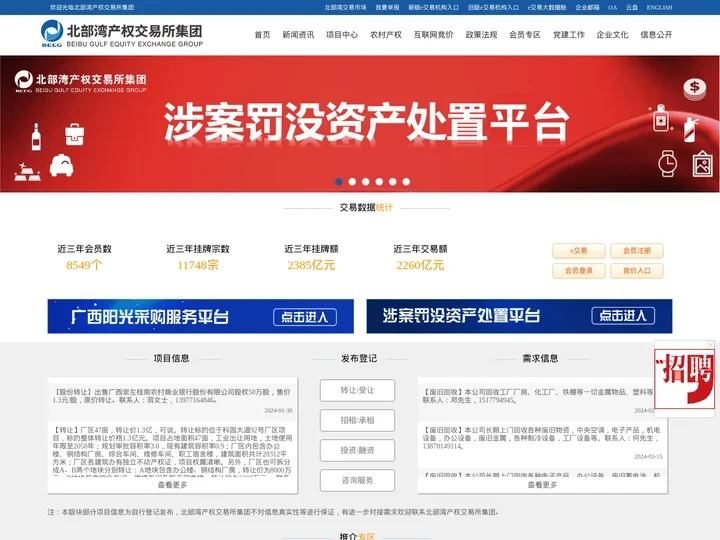Image resolution: width=720 pixels, height=540 pixels.
Task: Open the 首页 home menu item
Action: coord(262,34)
